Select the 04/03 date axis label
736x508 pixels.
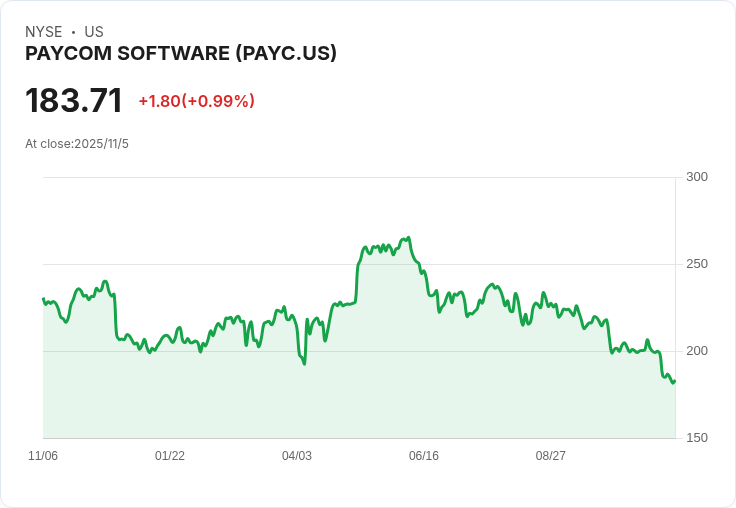tap(297, 456)
